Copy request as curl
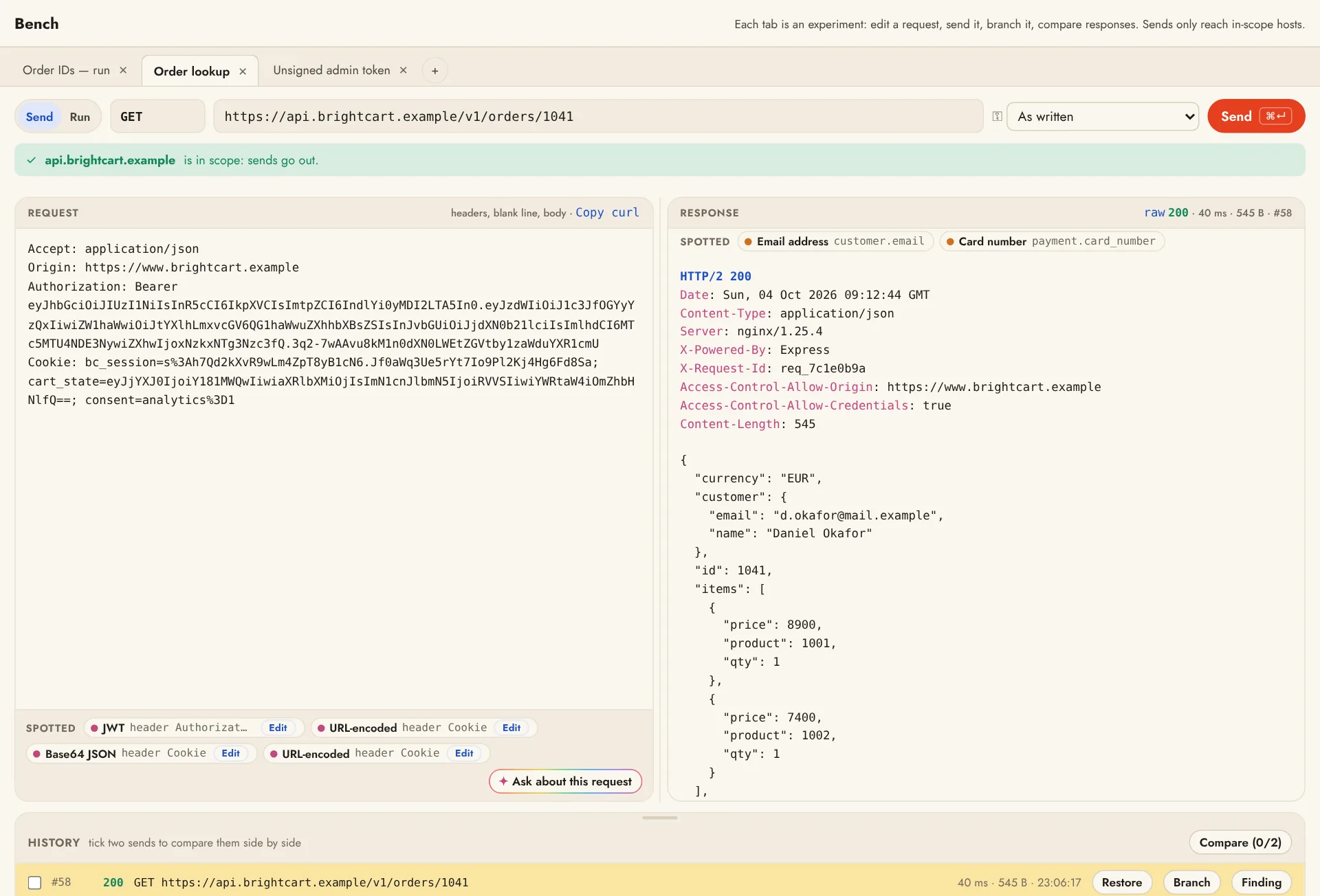1320x896 pixels. tap(607, 212)
